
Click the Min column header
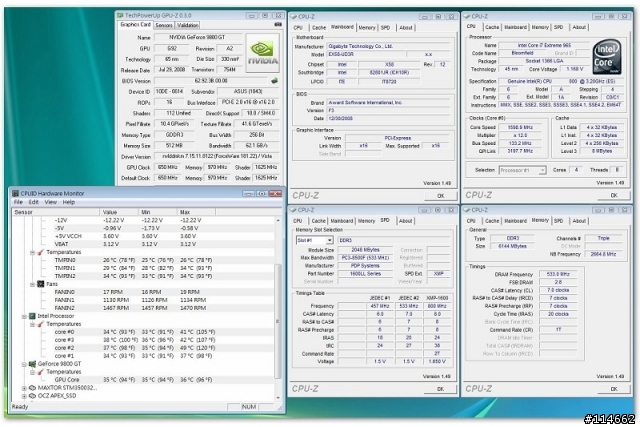[x=158, y=212]
